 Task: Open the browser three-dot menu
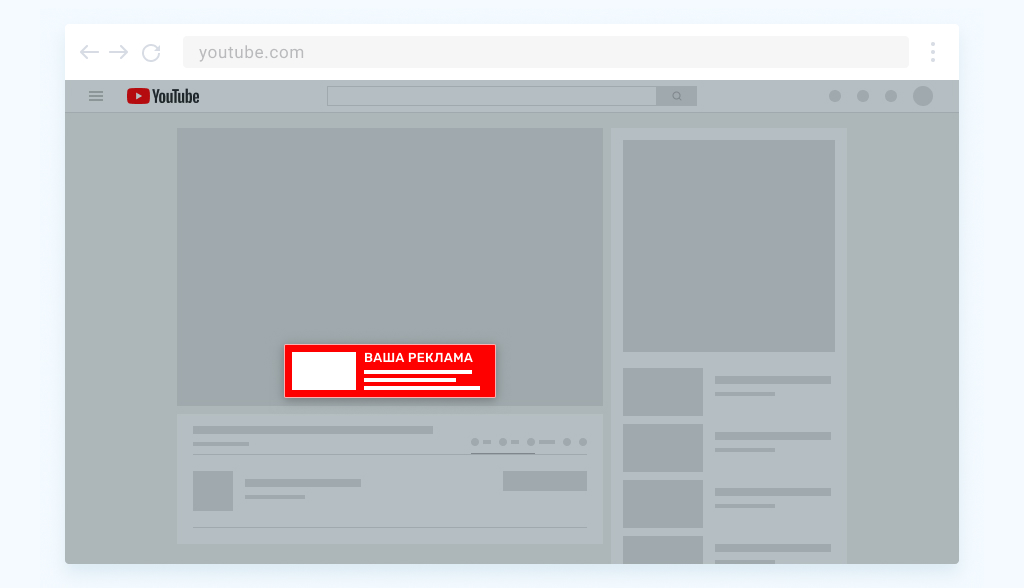pos(933,52)
